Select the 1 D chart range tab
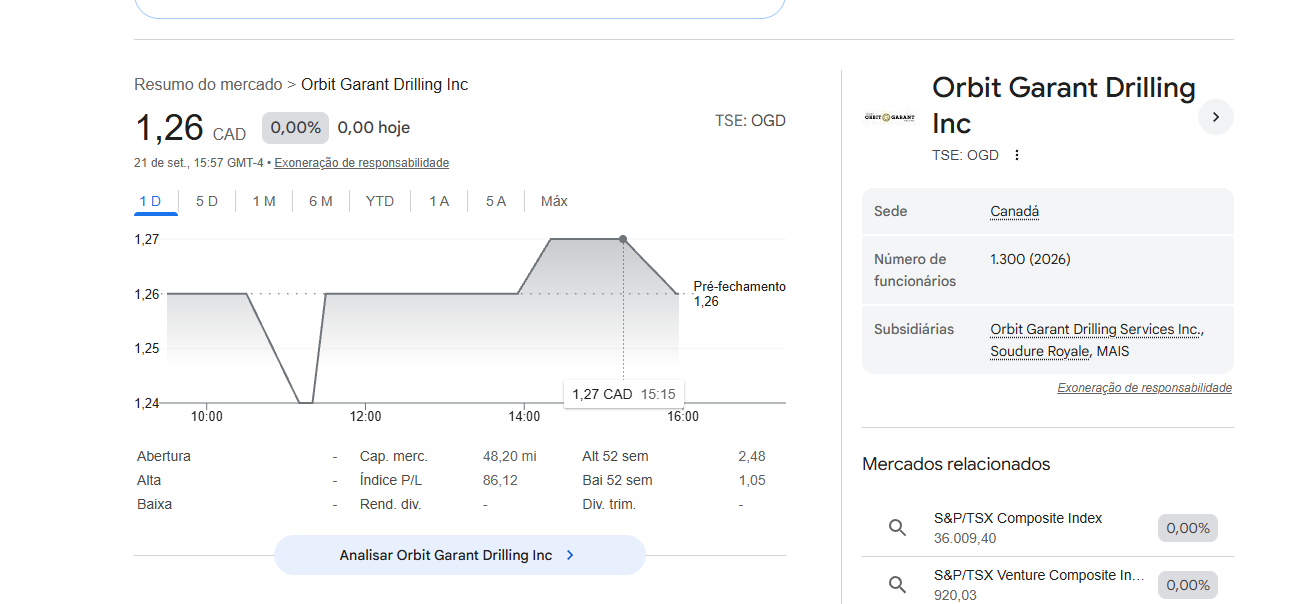Screen dimensions: 1316x604 pyautogui.click(x=150, y=201)
